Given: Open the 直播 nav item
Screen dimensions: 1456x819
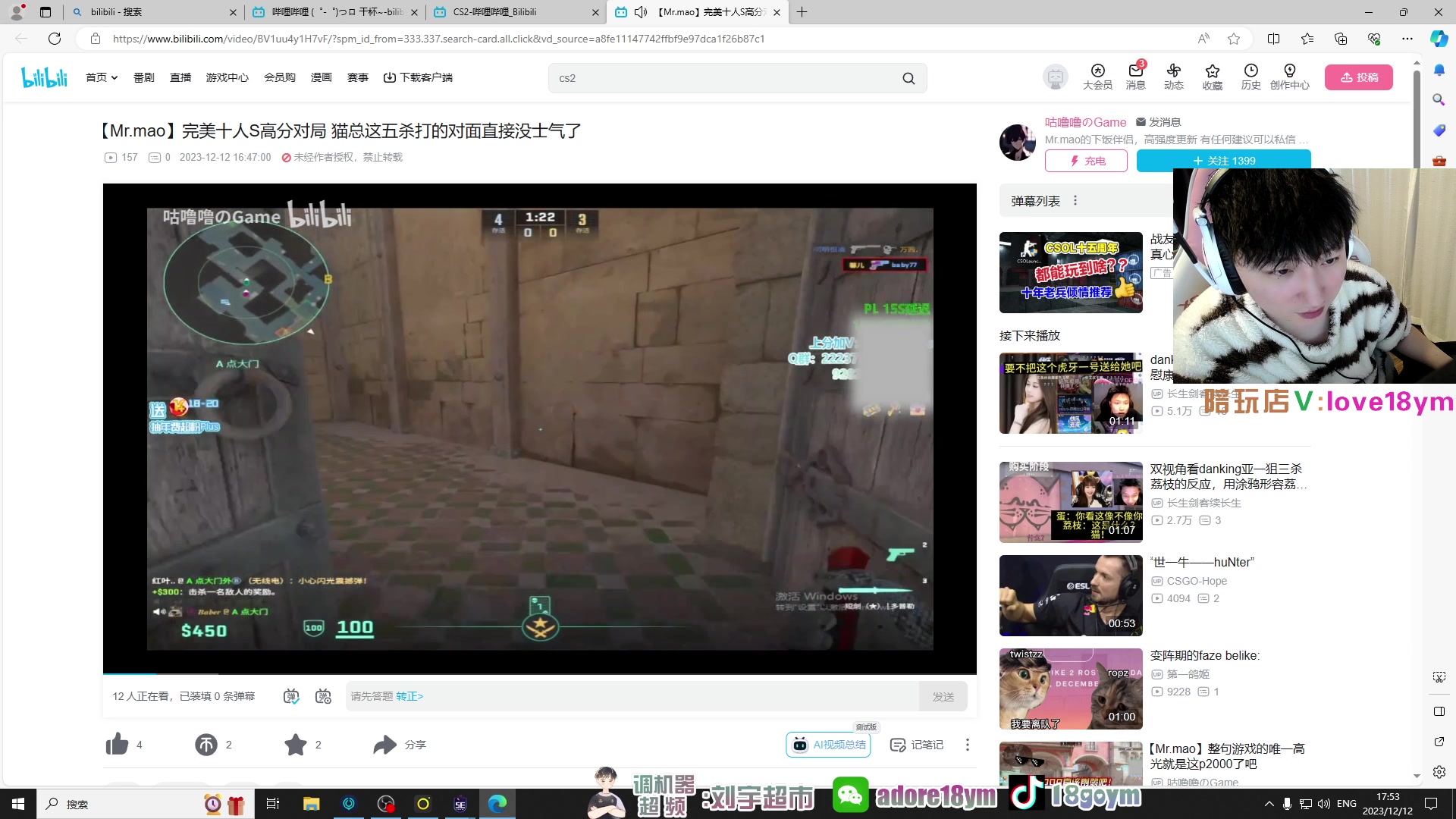Looking at the screenshot, I should [x=180, y=77].
